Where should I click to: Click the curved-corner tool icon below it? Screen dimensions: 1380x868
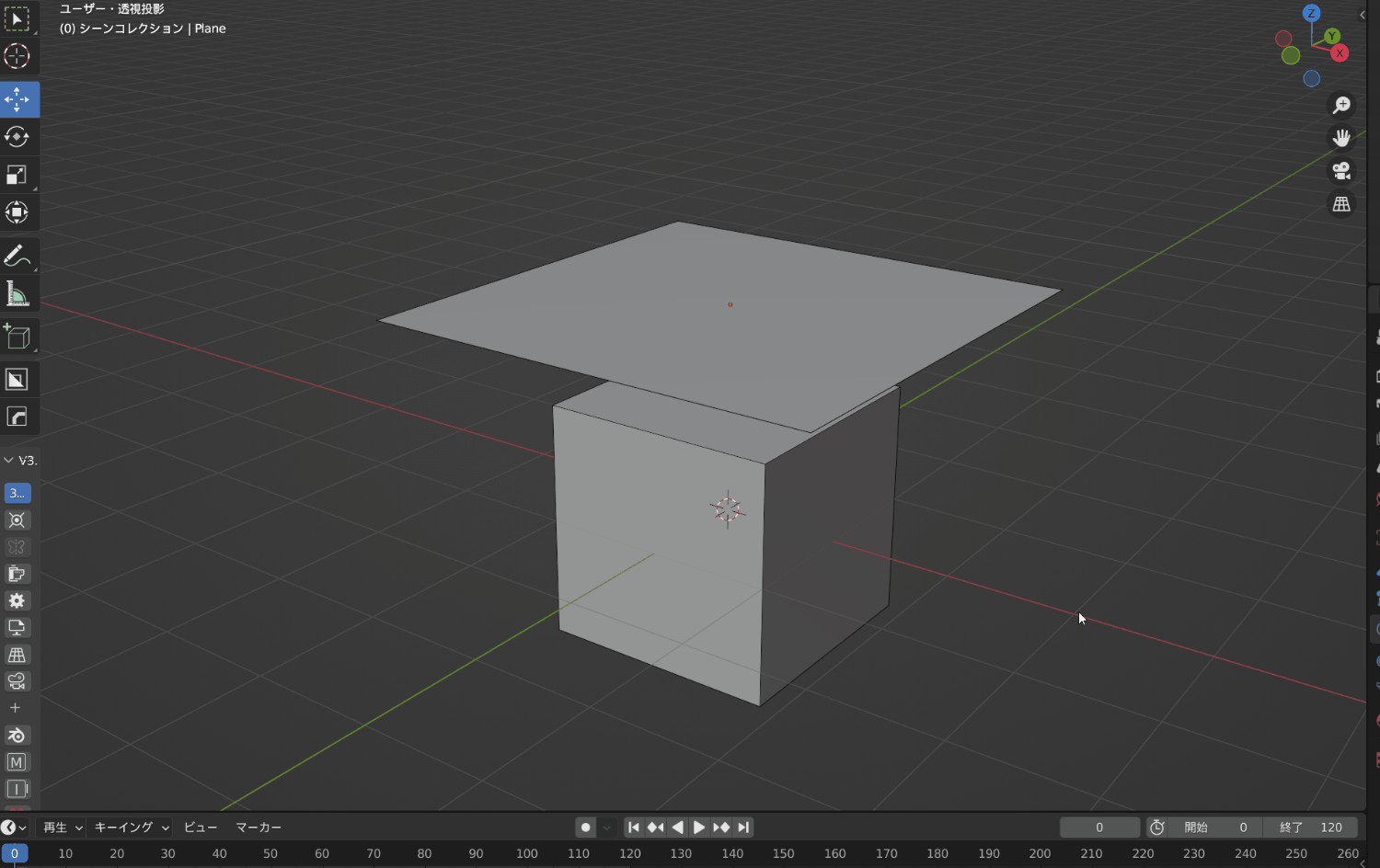17,417
